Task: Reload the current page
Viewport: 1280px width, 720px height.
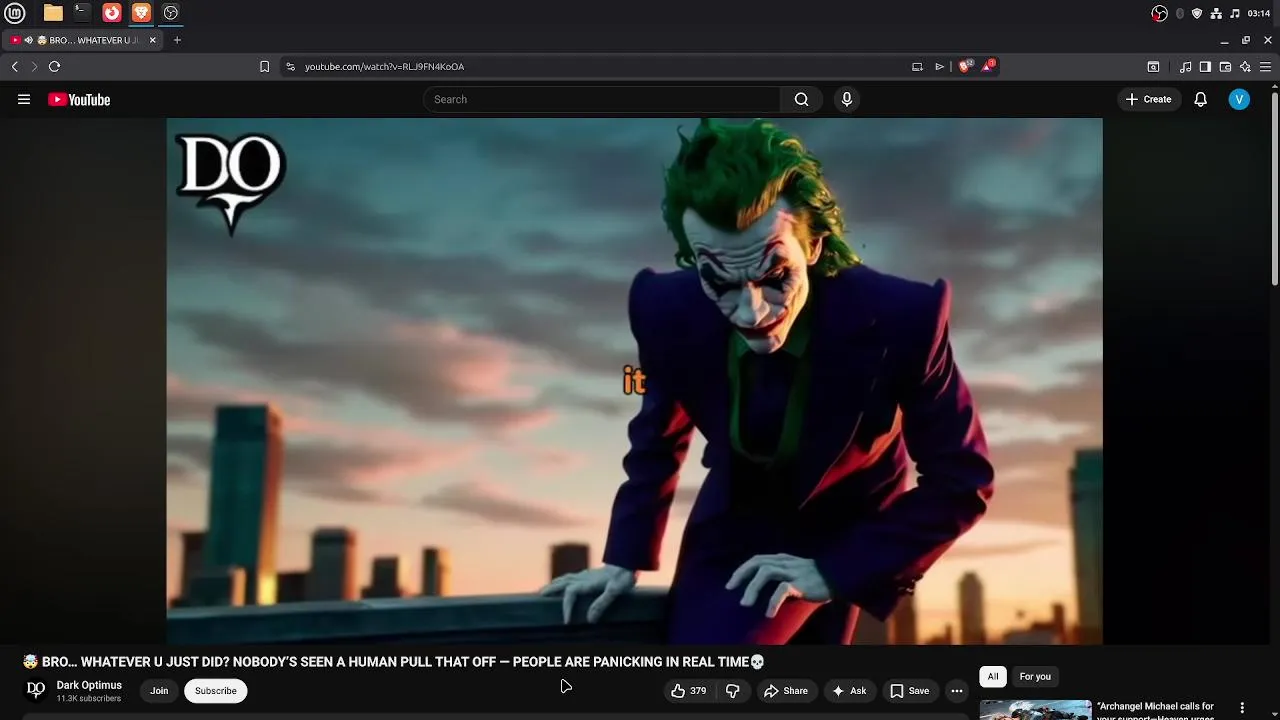Action: tap(55, 66)
